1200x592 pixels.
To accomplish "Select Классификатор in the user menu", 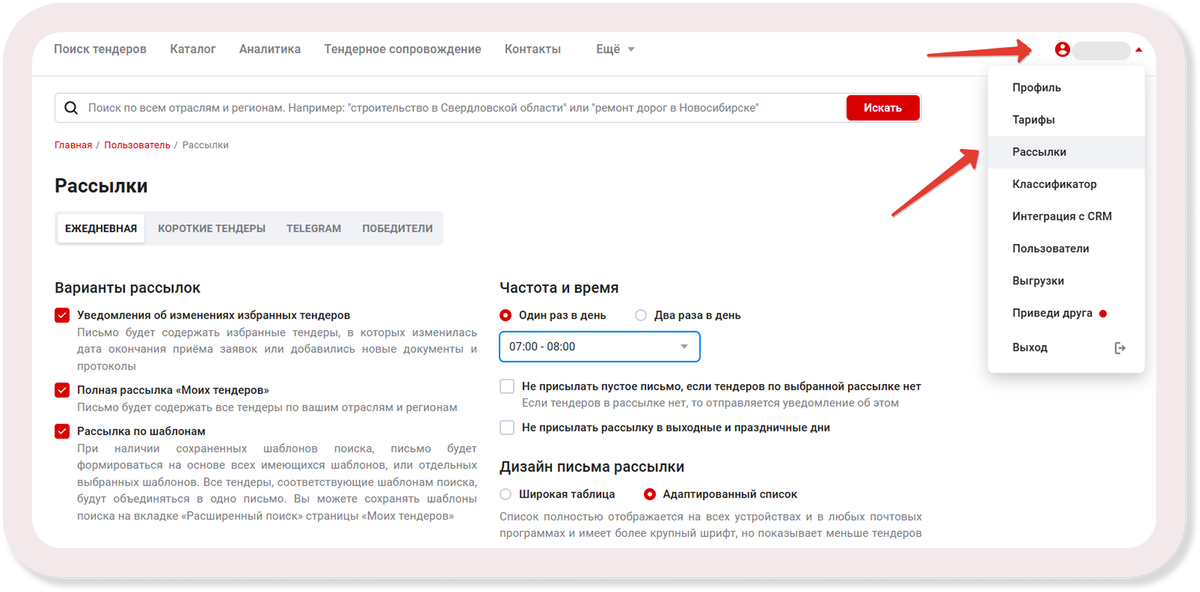I will (x=1066, y=184).
